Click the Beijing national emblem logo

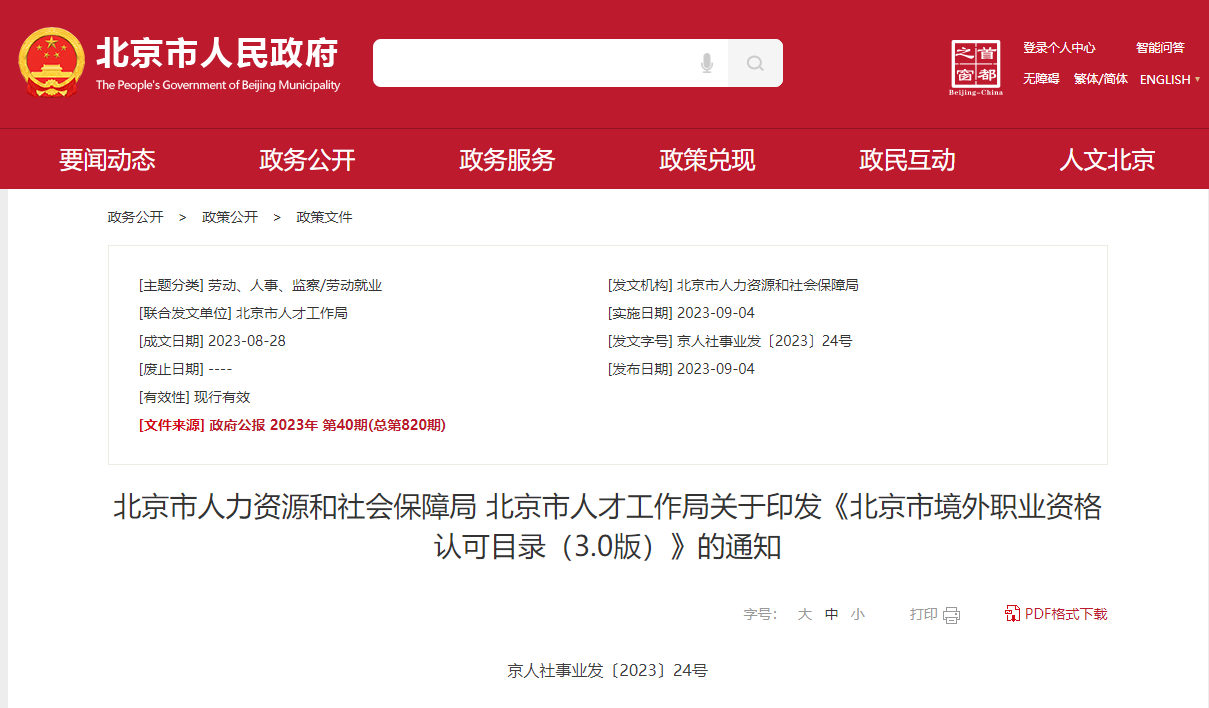[52, 63]
